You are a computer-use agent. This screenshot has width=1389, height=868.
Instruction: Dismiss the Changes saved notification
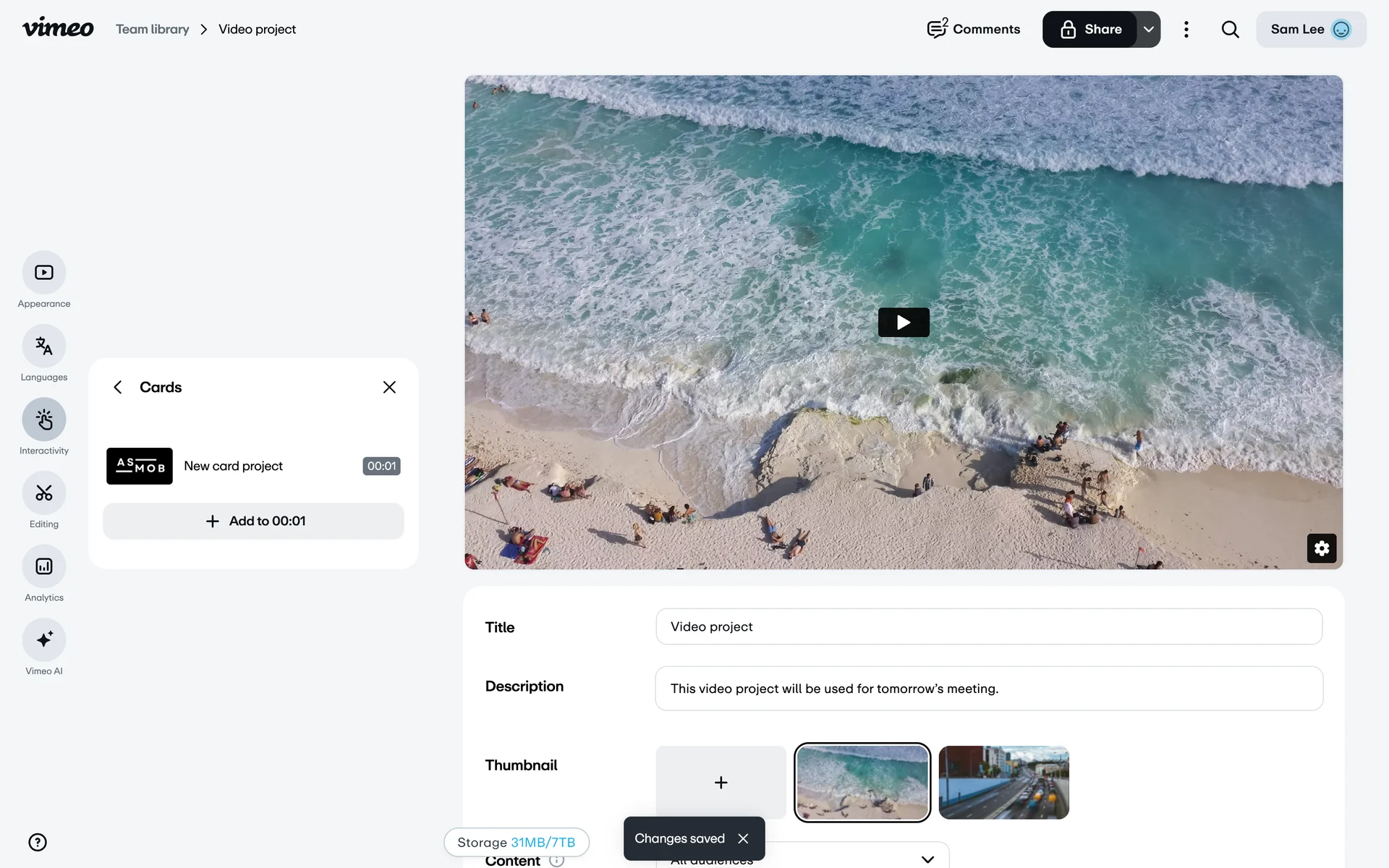pos(743,838)
